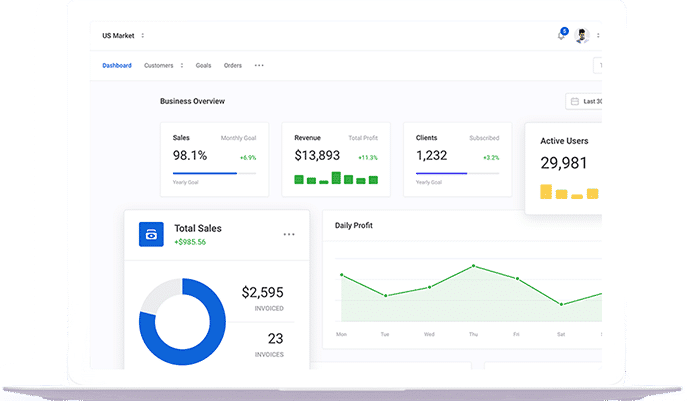Click the calendar icon in date filter

574,101
